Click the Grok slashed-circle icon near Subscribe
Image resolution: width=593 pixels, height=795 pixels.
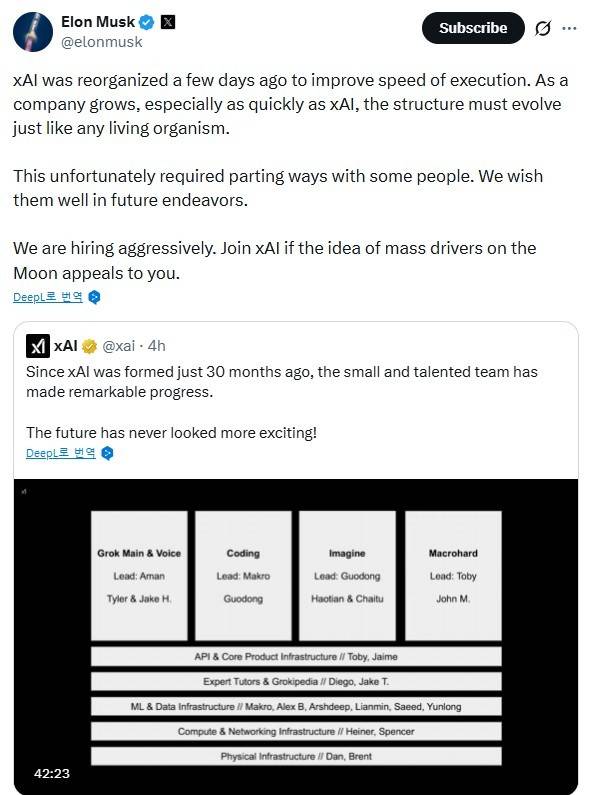[x=542, y=28]
